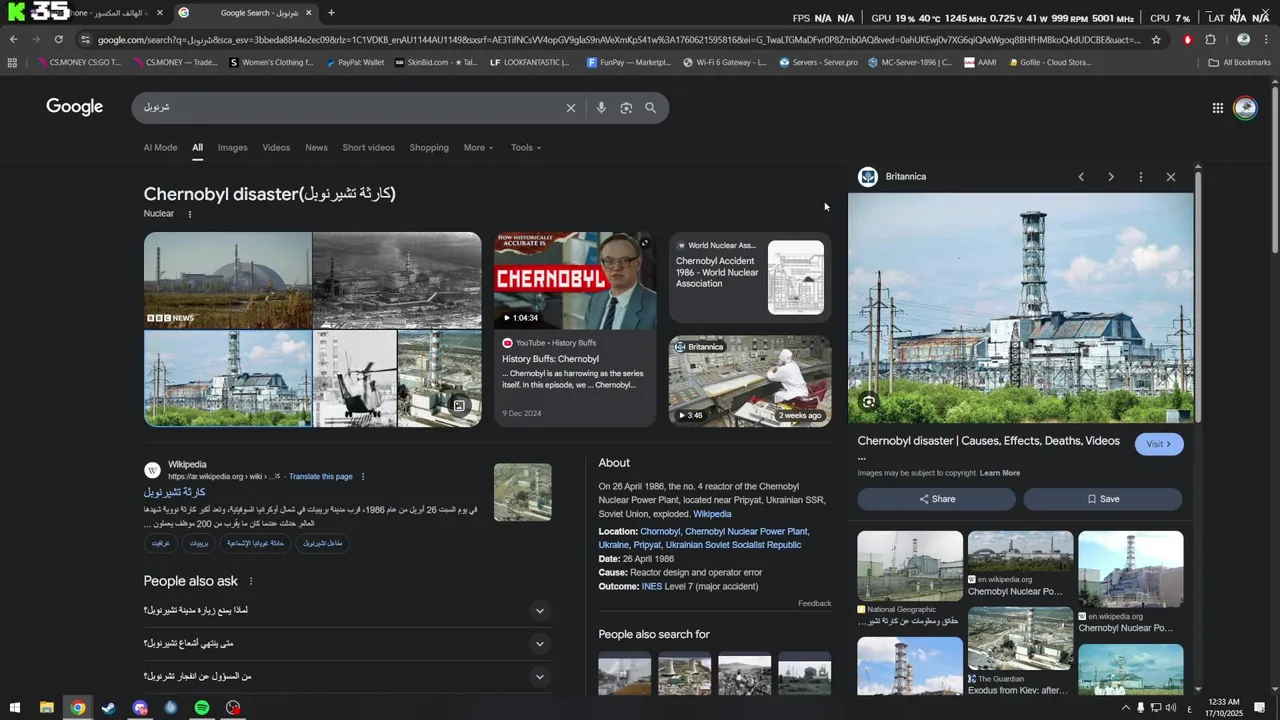The width and height of the screenshot is (1280, 720).
Task: Switch to the Images results tab
Action: coord(233,148)
